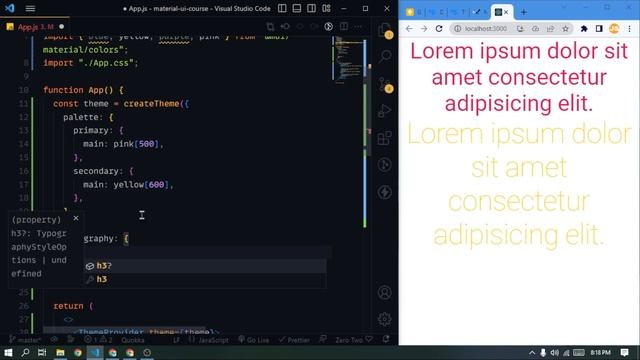640x360 pixels.
Task: Bookmark the page with star icon
Action: 565,29
